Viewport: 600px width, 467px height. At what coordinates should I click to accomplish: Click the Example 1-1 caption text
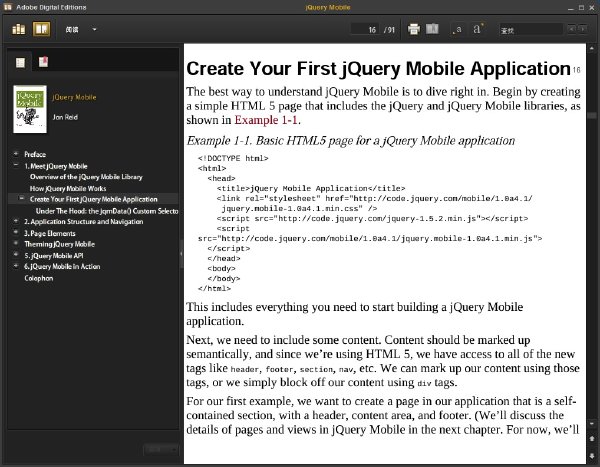tap(351, 140)
